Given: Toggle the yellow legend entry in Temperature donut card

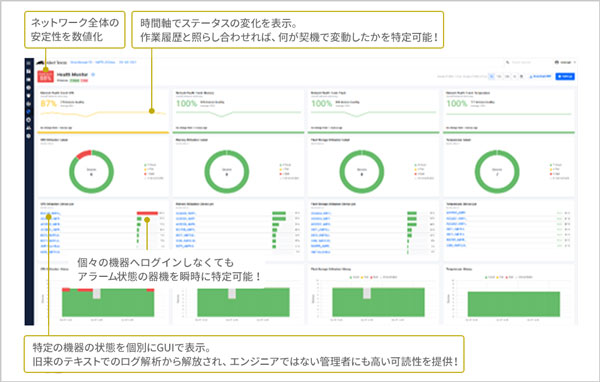Looking at the screenshot, I should (556, 169).
